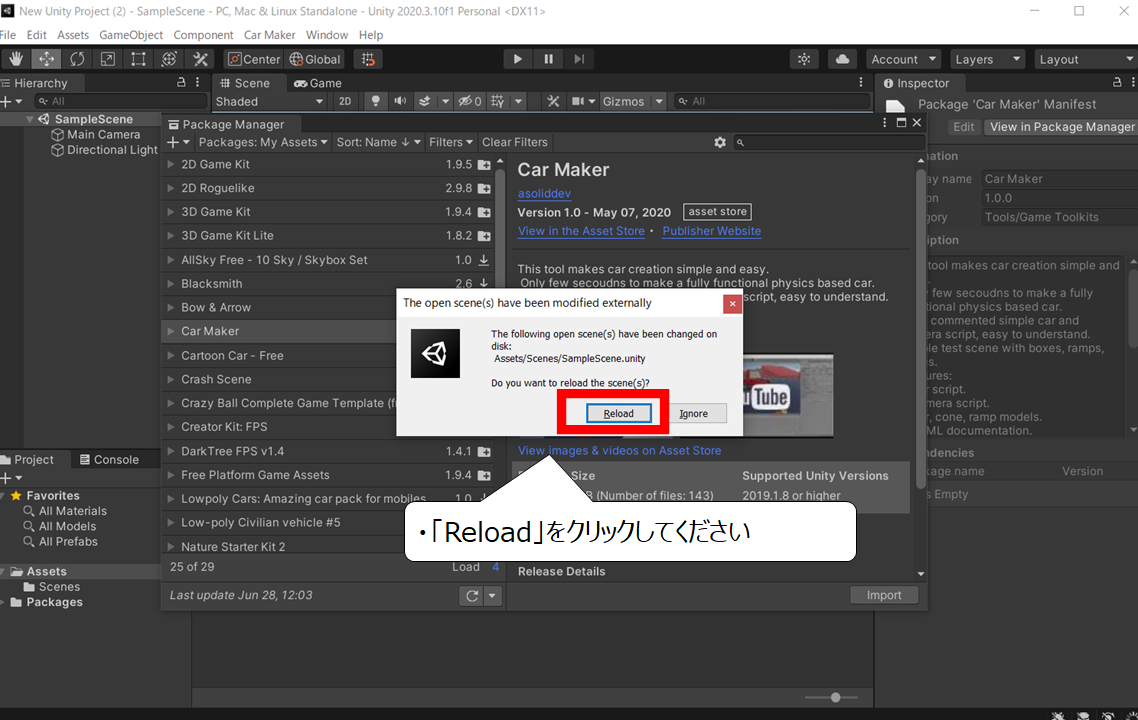The height and width of the screenshot is (720, 1138).
Task: Click add package plus icon
Action: pos(173,142)
